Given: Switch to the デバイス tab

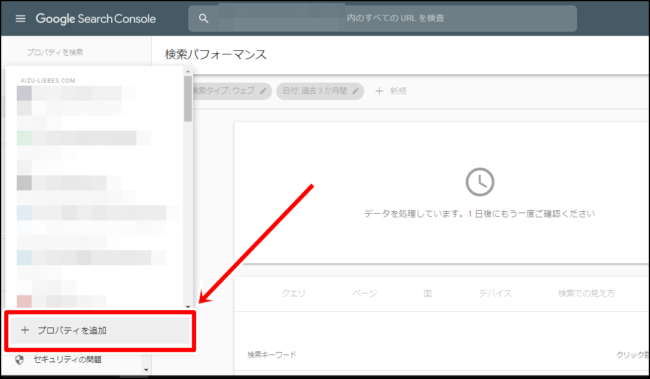Looking at the screenshot, I should (x=495, y=294).
